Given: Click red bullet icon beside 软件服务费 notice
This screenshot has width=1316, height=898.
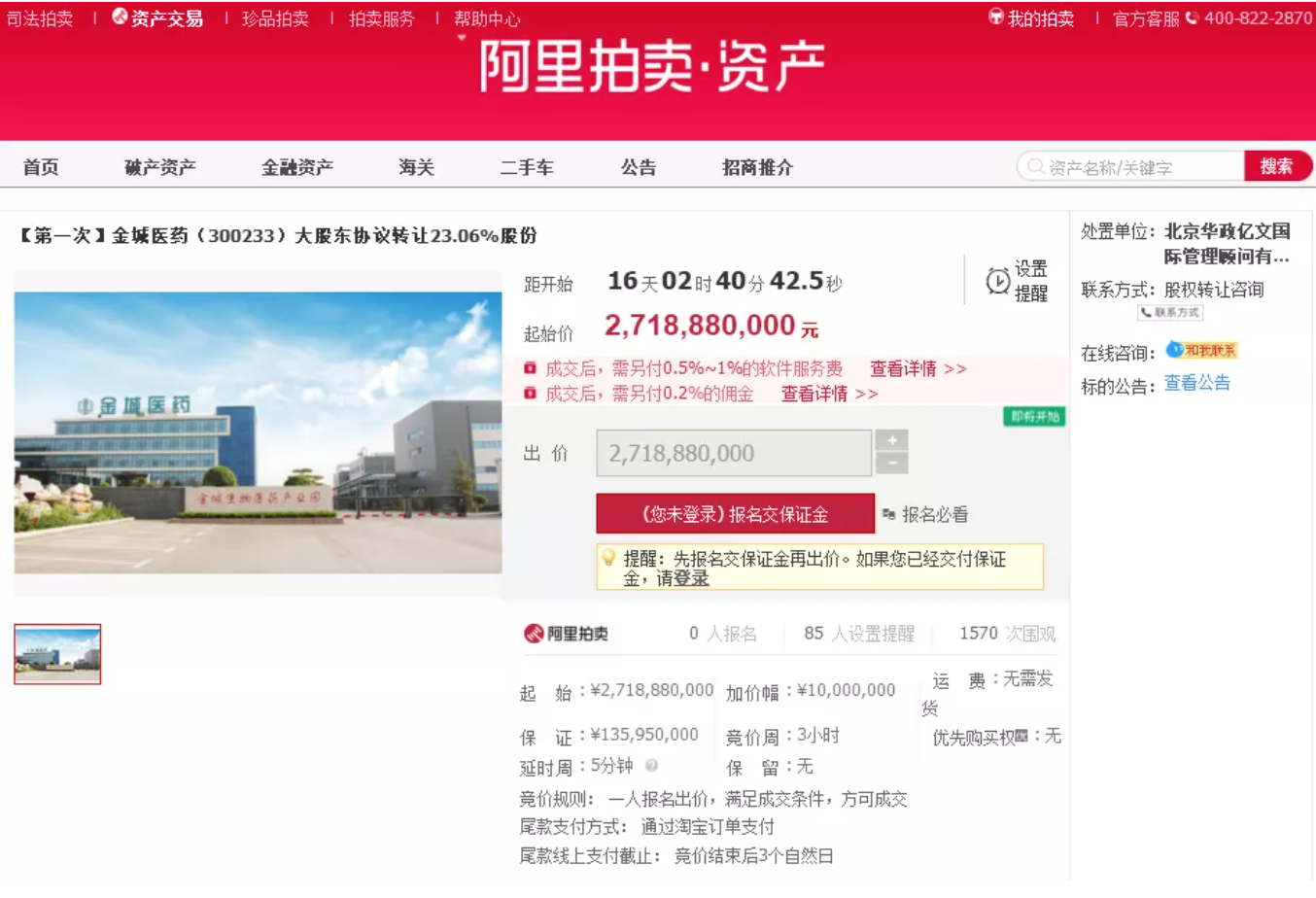Looking at the screenshot, I should pos(530,368).
